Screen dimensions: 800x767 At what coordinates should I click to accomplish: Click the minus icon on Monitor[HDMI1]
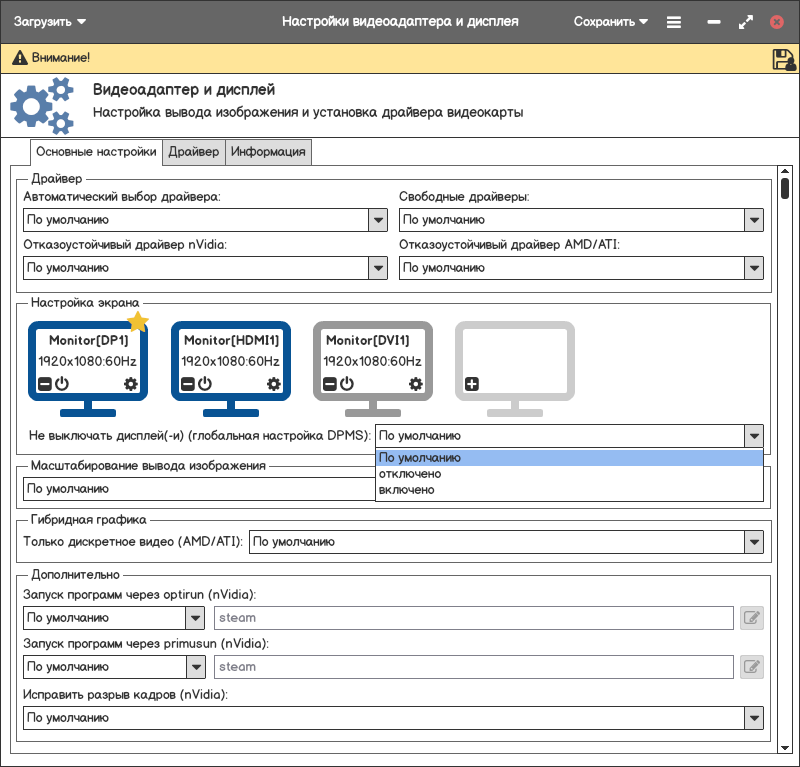(188, 384)
